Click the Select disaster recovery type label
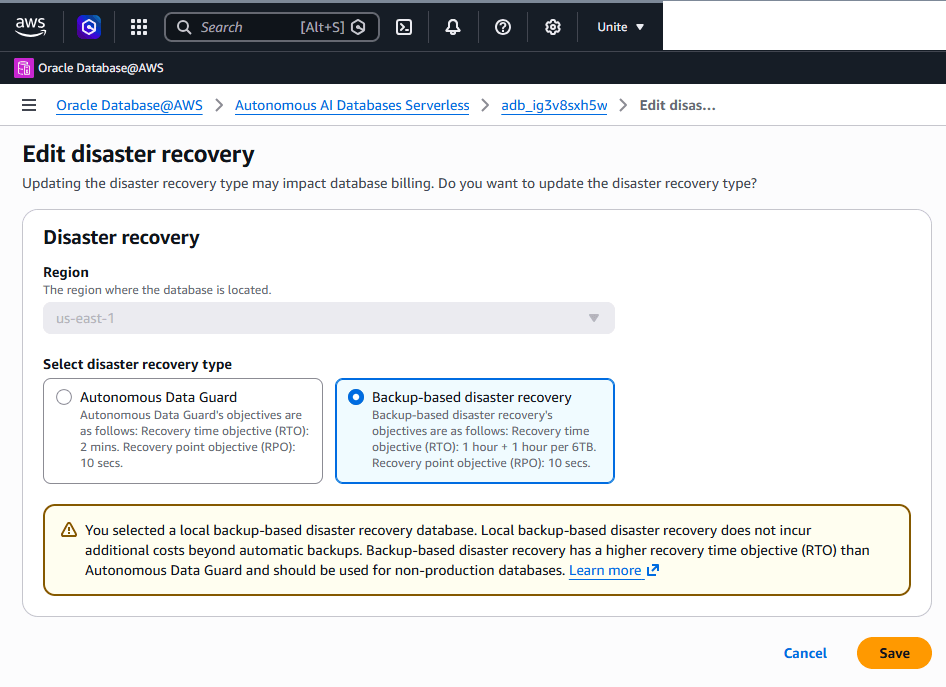Image resolution: width=946 pixels, height=687 pixels. click(138, 364)
